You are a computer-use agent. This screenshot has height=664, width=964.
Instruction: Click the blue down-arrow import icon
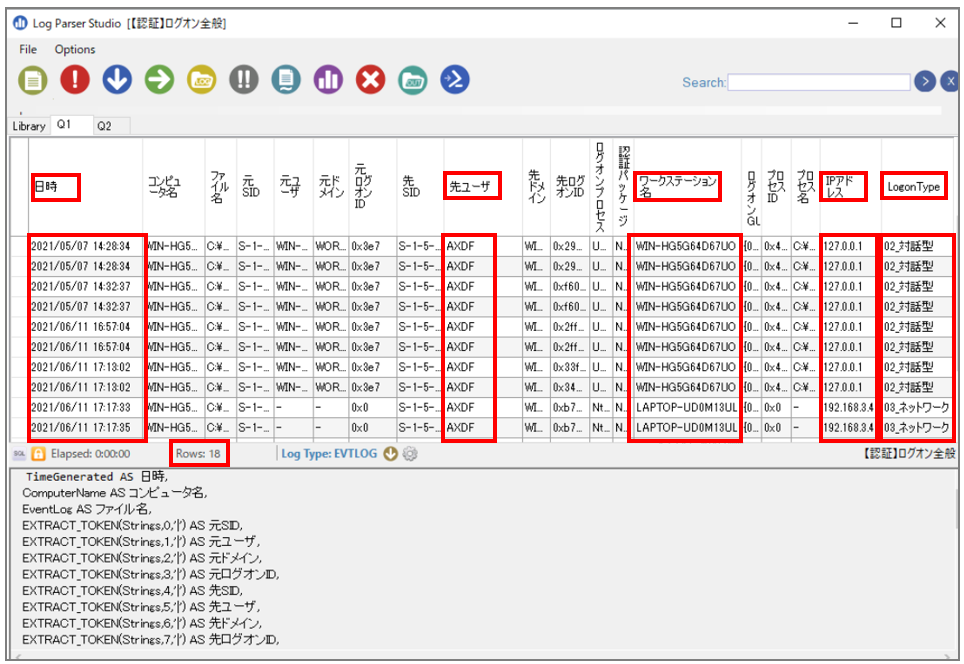tap(117, 80)
